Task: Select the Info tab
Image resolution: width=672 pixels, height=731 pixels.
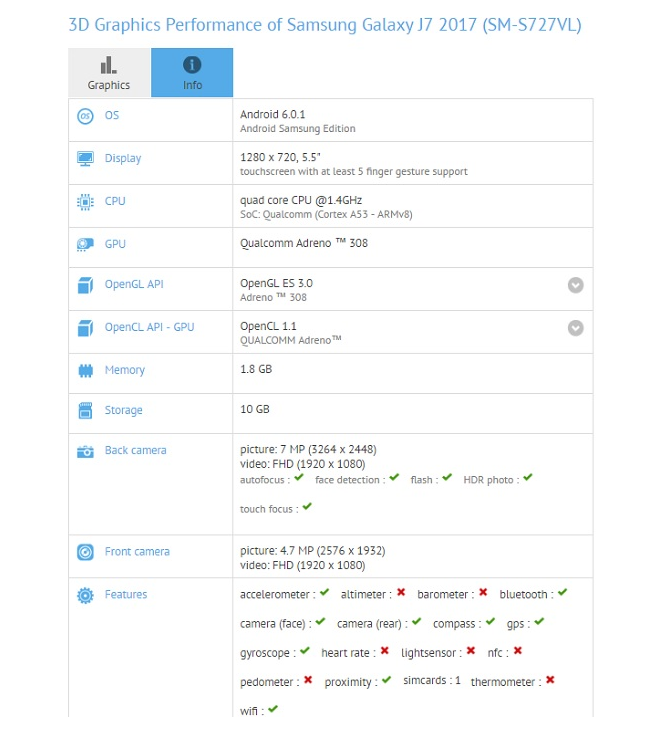Action: coord(192,72)
